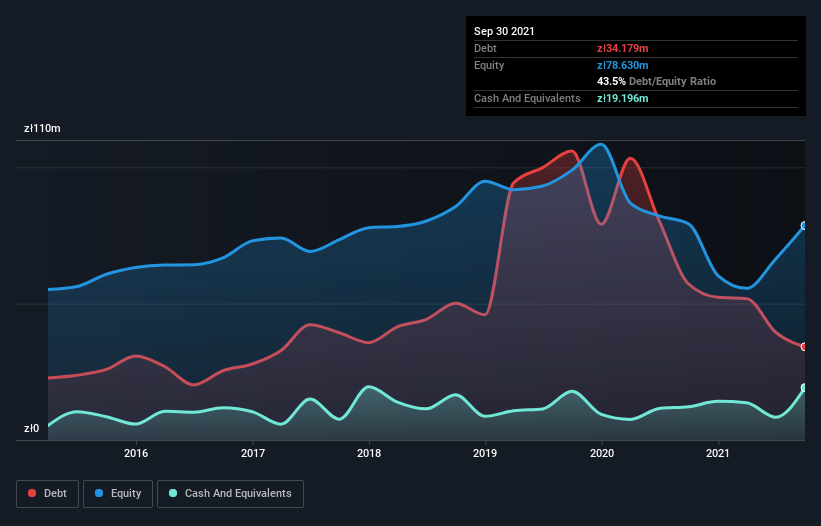Click the red Debt legend dot
821x526 pixels.
32,493
